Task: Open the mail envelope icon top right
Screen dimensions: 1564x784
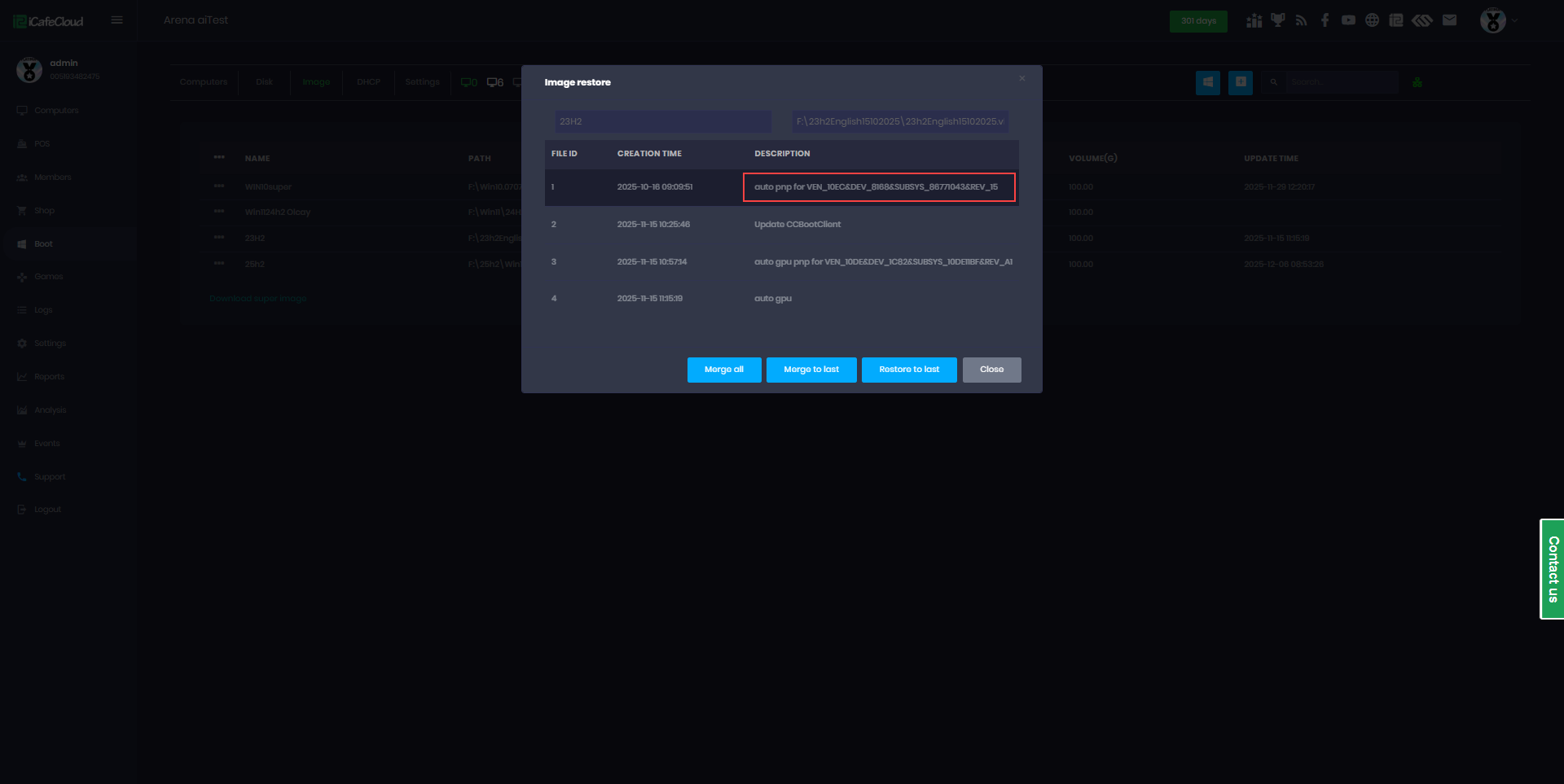Action: (x=1450, y=20)
